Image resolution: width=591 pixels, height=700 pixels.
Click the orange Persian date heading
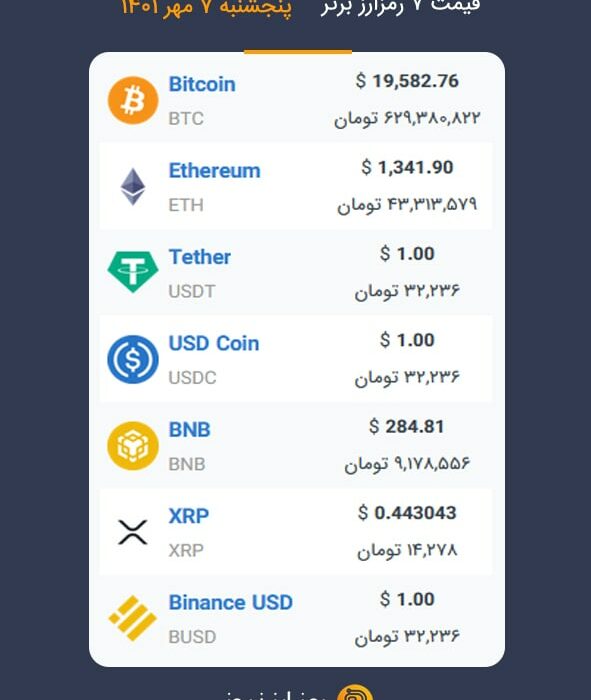point(206,8)
